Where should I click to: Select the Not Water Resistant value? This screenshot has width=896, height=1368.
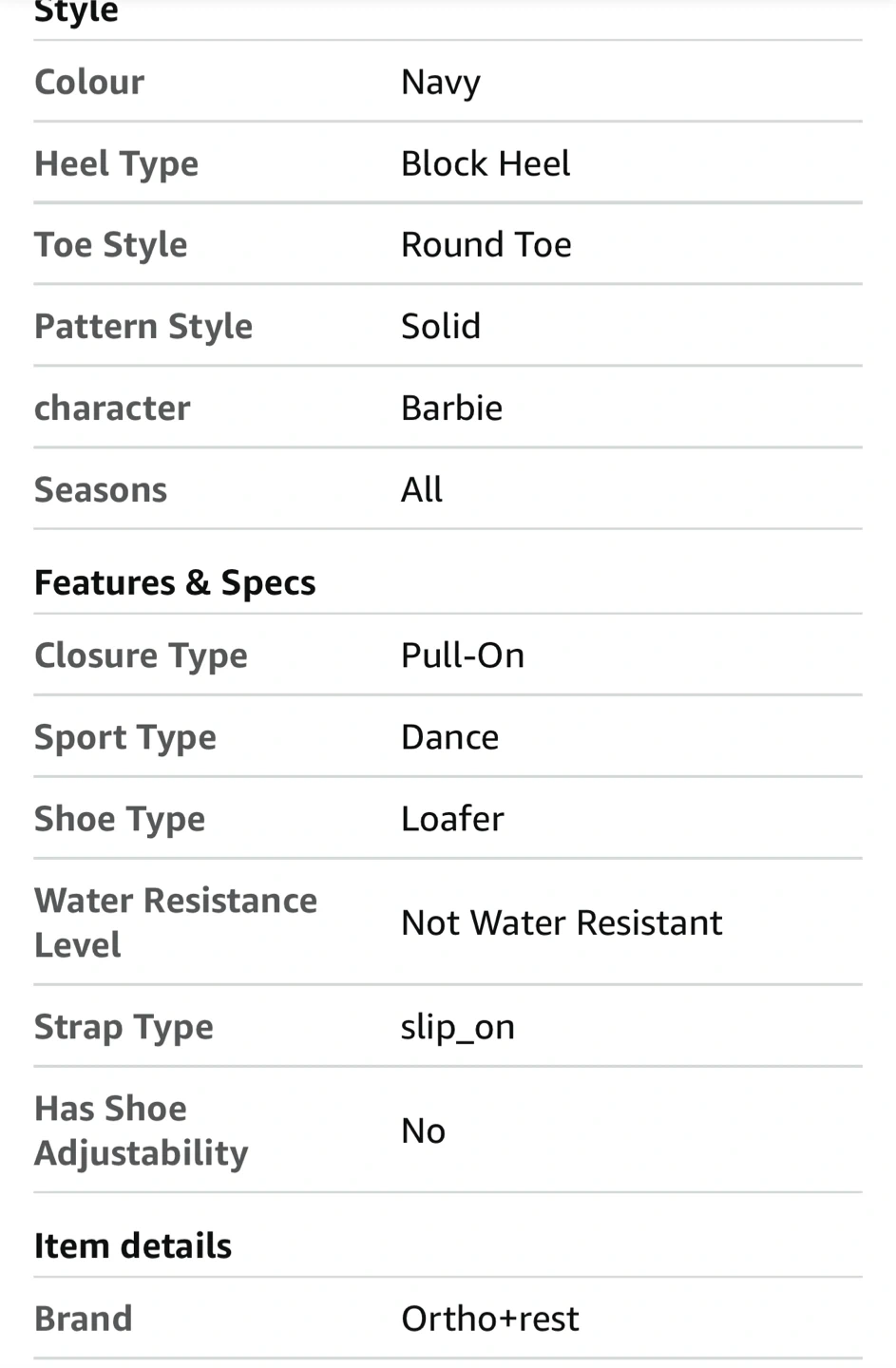coord(562,922)
